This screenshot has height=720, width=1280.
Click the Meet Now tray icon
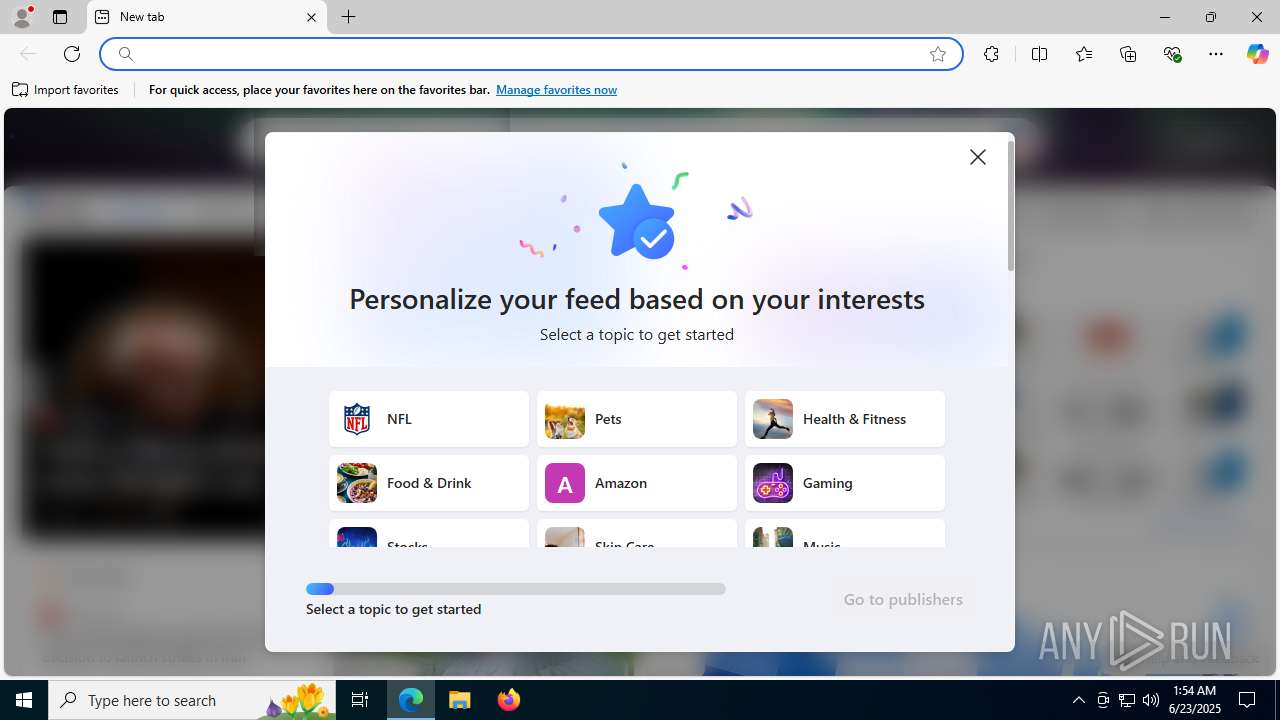[x=1103, y=700]
